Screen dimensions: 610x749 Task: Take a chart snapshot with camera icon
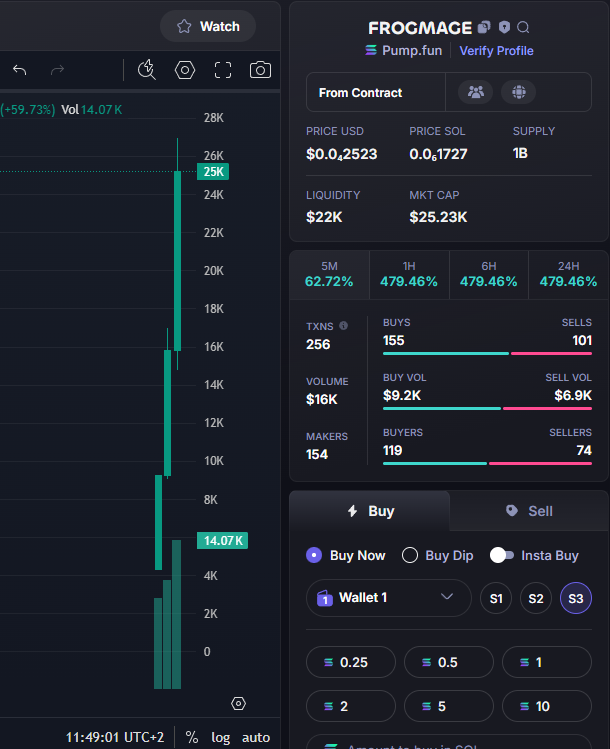(260, 70)
